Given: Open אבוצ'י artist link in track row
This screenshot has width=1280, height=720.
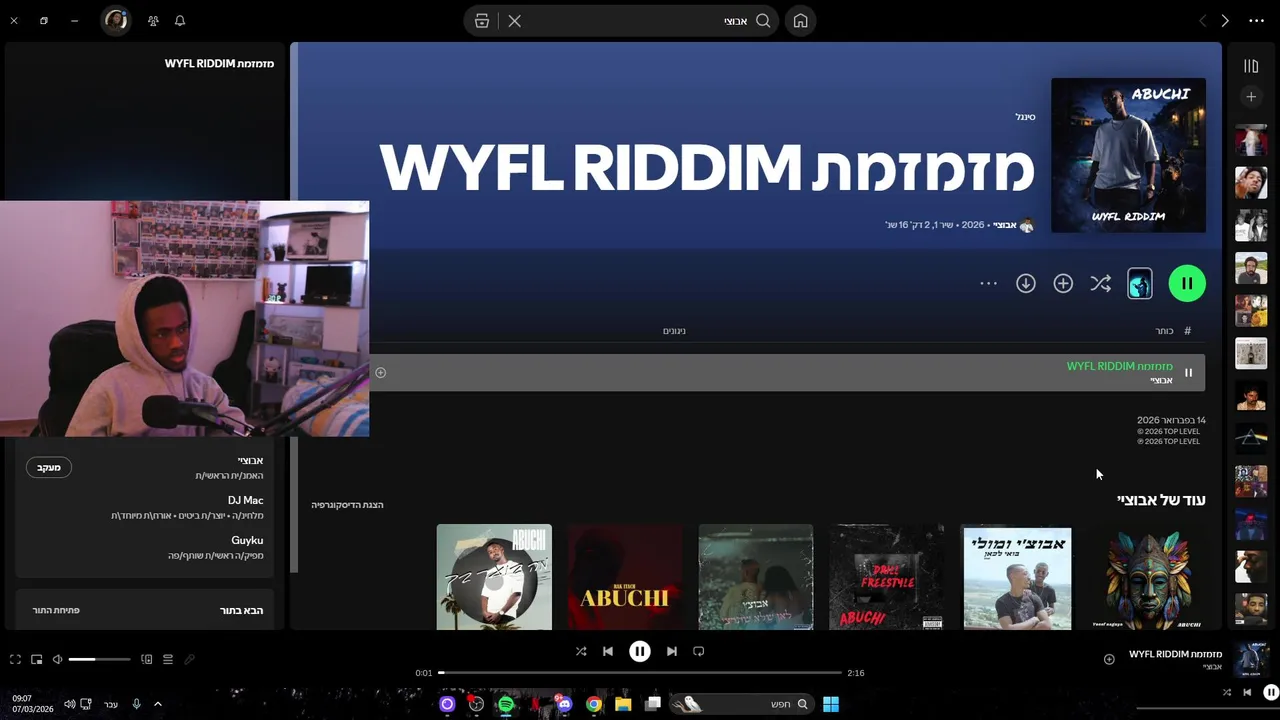Looking at the screenshot, I should (1161, 380).
